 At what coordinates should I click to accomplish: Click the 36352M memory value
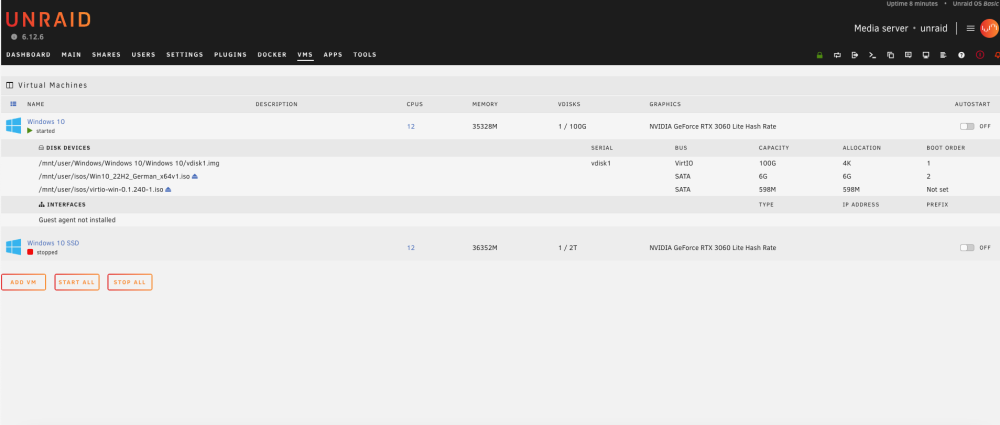(x=485, y=248)
